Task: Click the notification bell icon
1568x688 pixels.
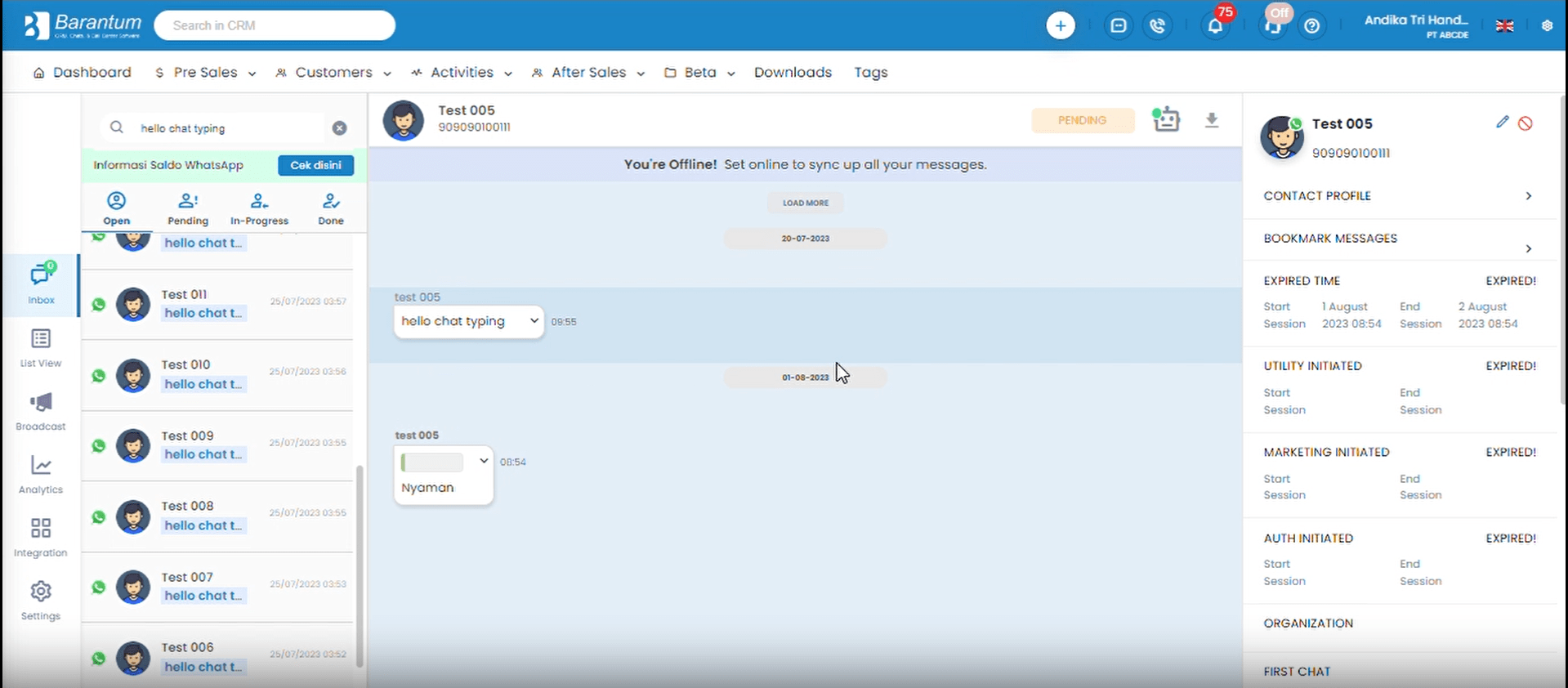Action: pos(1215,26)
